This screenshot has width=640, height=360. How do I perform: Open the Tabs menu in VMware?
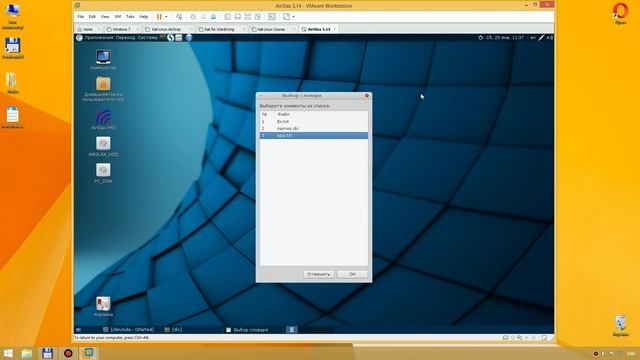pos(130,17)
